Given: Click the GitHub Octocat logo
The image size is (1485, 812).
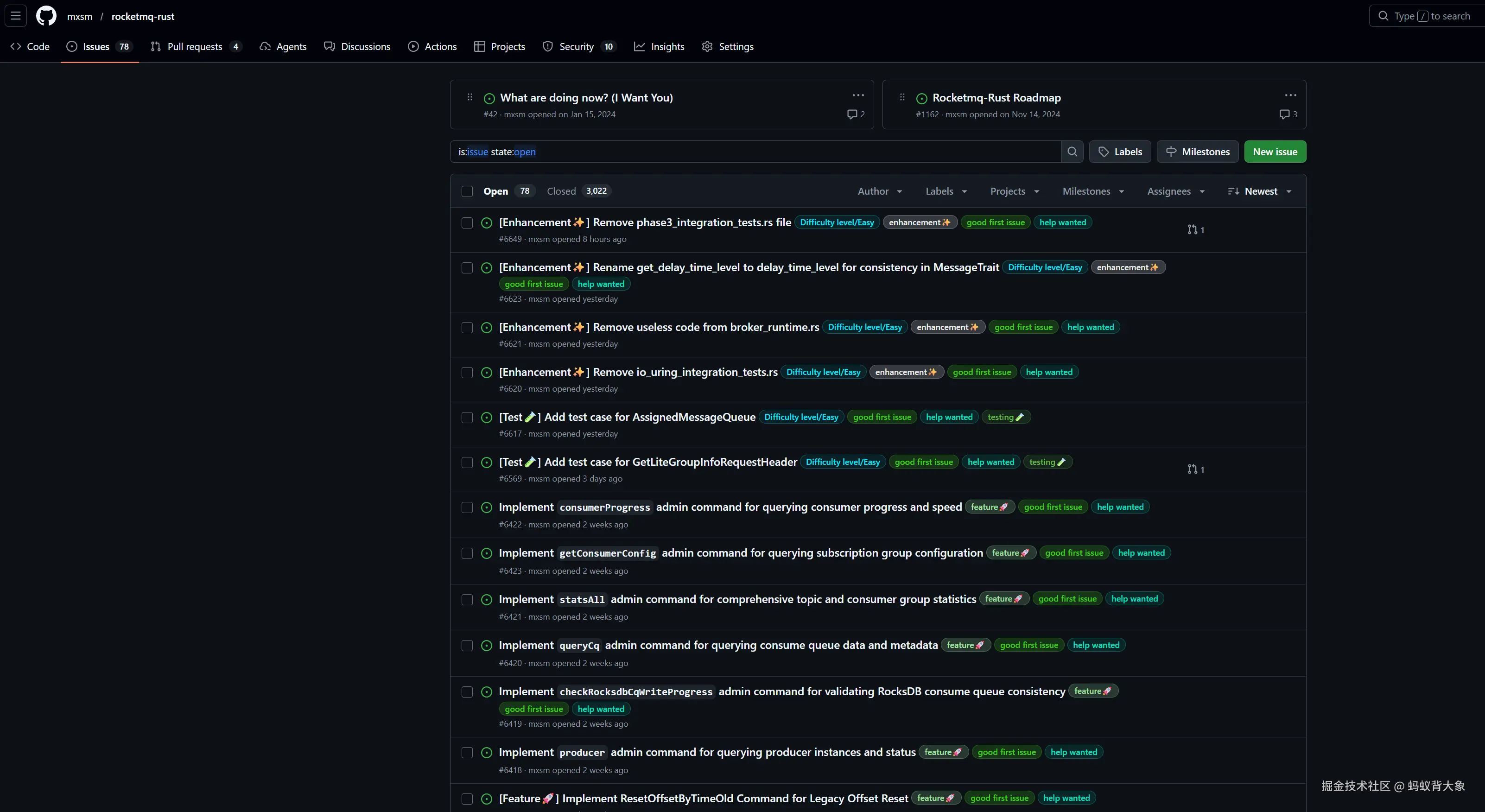Looking at the screenshot, I should [46, 16].
